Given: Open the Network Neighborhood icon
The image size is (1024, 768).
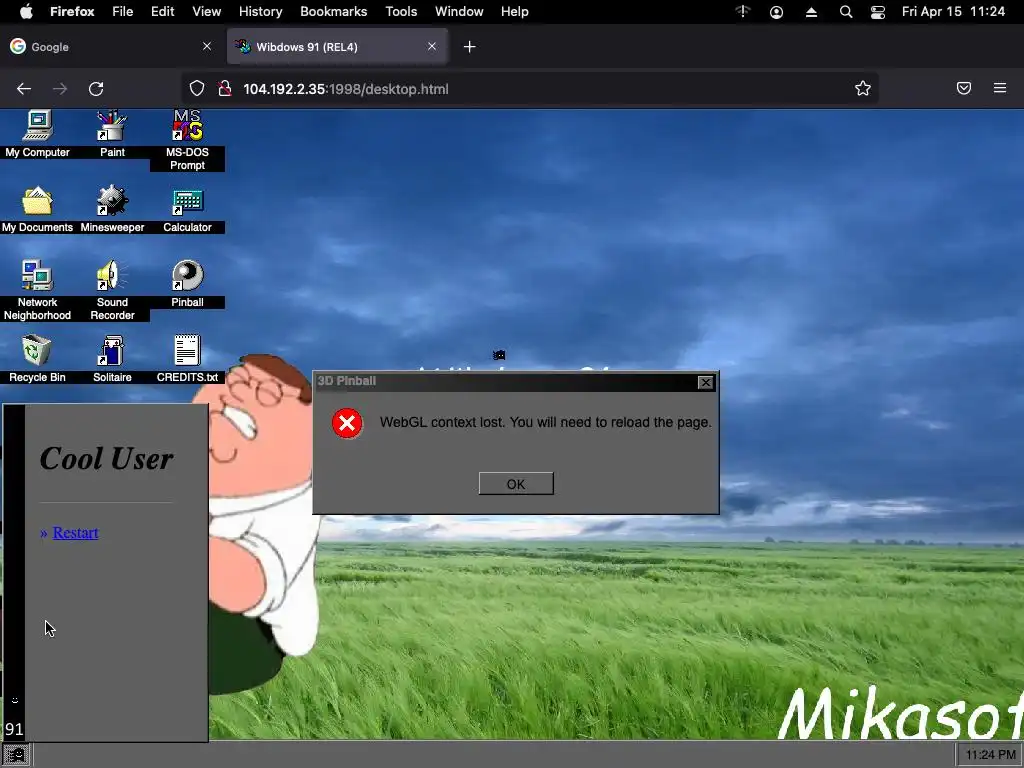Looking at the screenshot, I should pyautogui.click(x=37, y=290).
